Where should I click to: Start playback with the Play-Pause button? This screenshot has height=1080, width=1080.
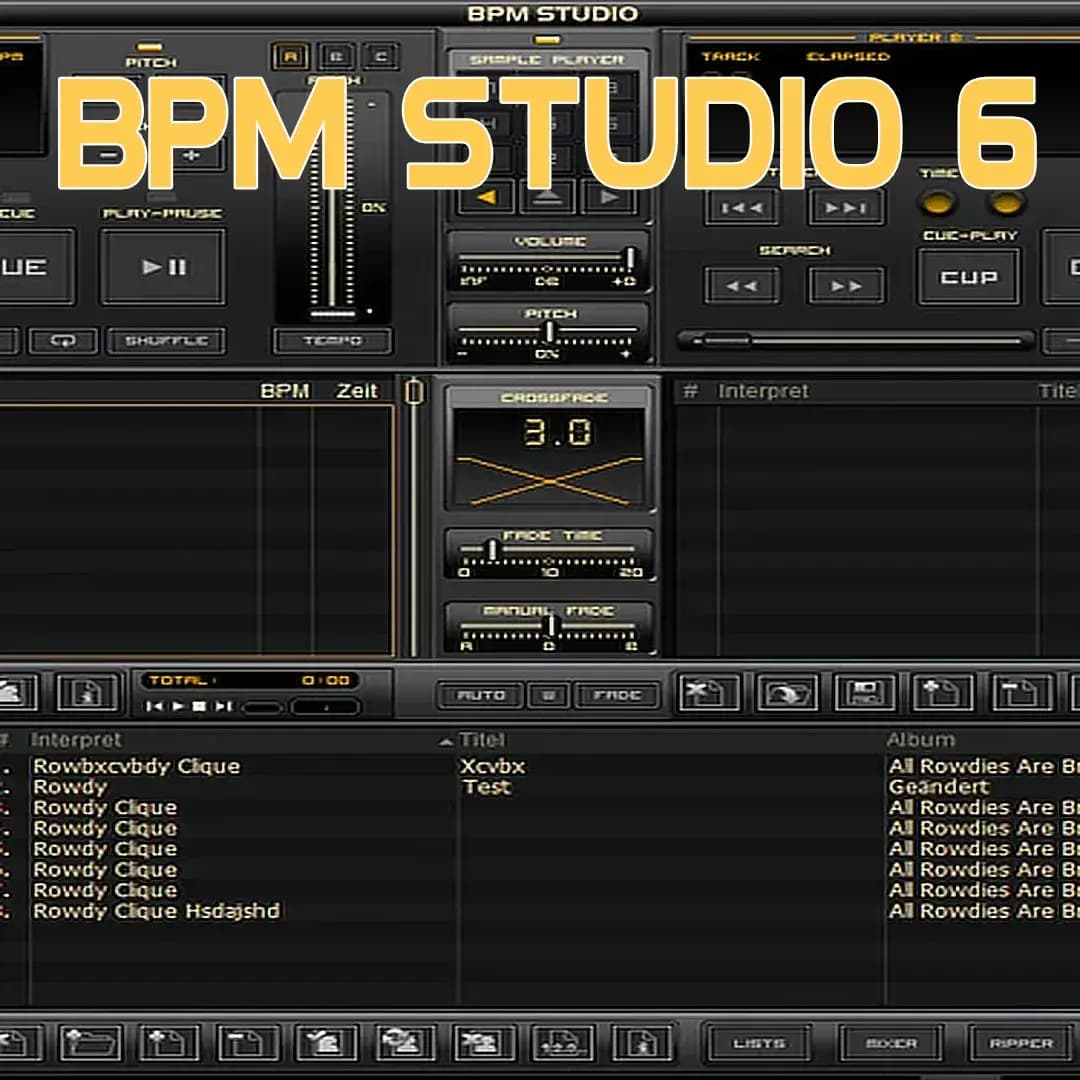click(163, 267)
